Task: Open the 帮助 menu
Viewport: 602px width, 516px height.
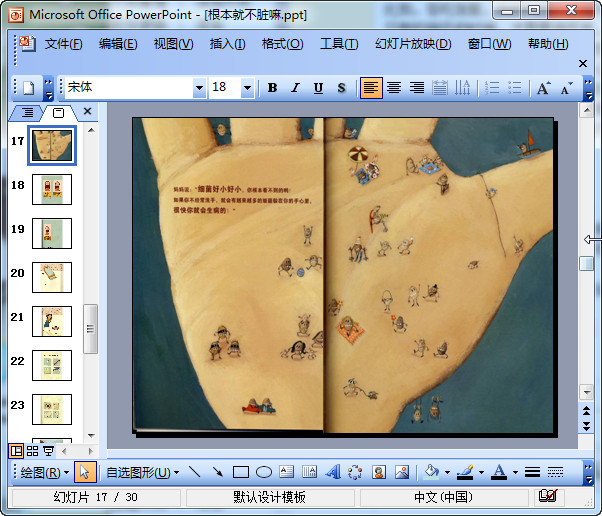Action: [x=548, y=44]
